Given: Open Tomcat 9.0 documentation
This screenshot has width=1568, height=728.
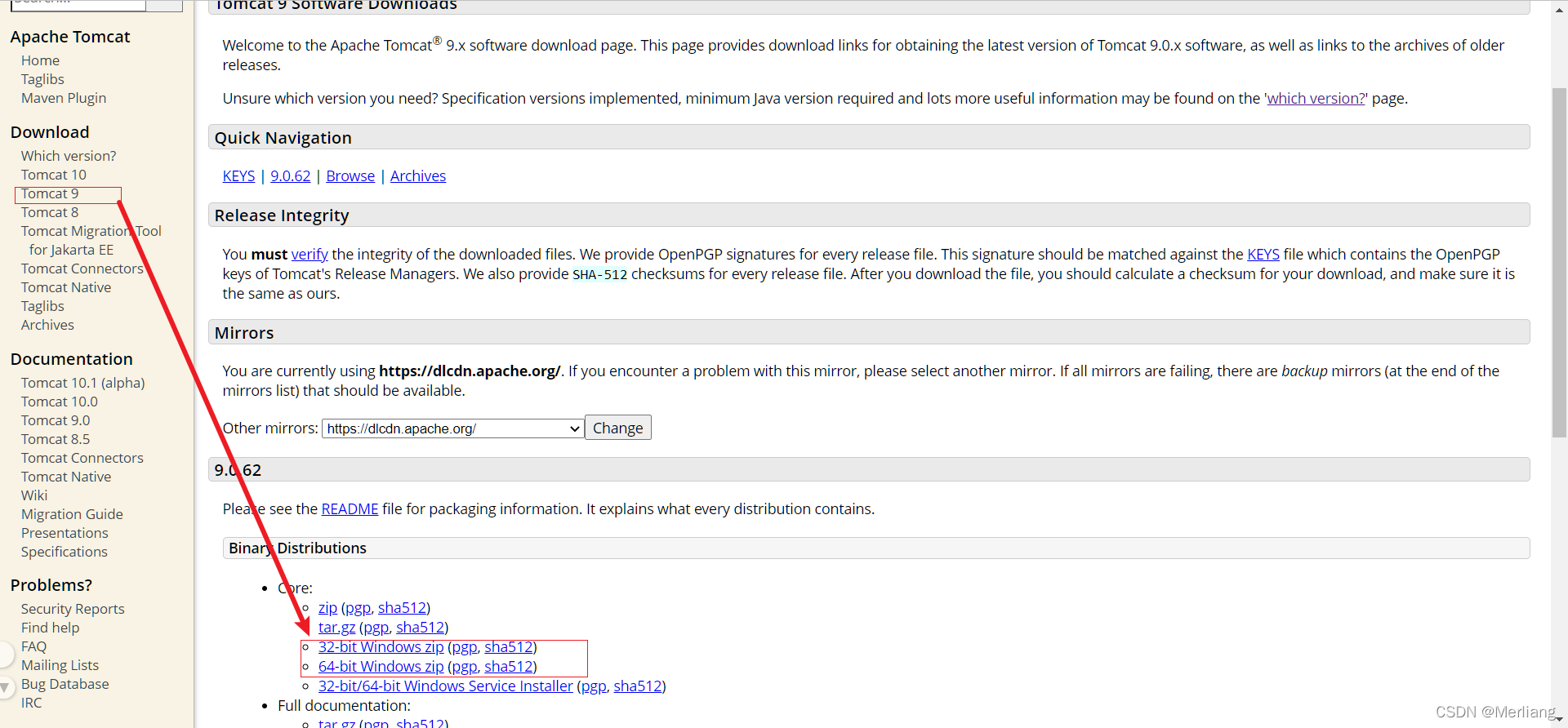Looking at the screenshot, I should point(56,420).
